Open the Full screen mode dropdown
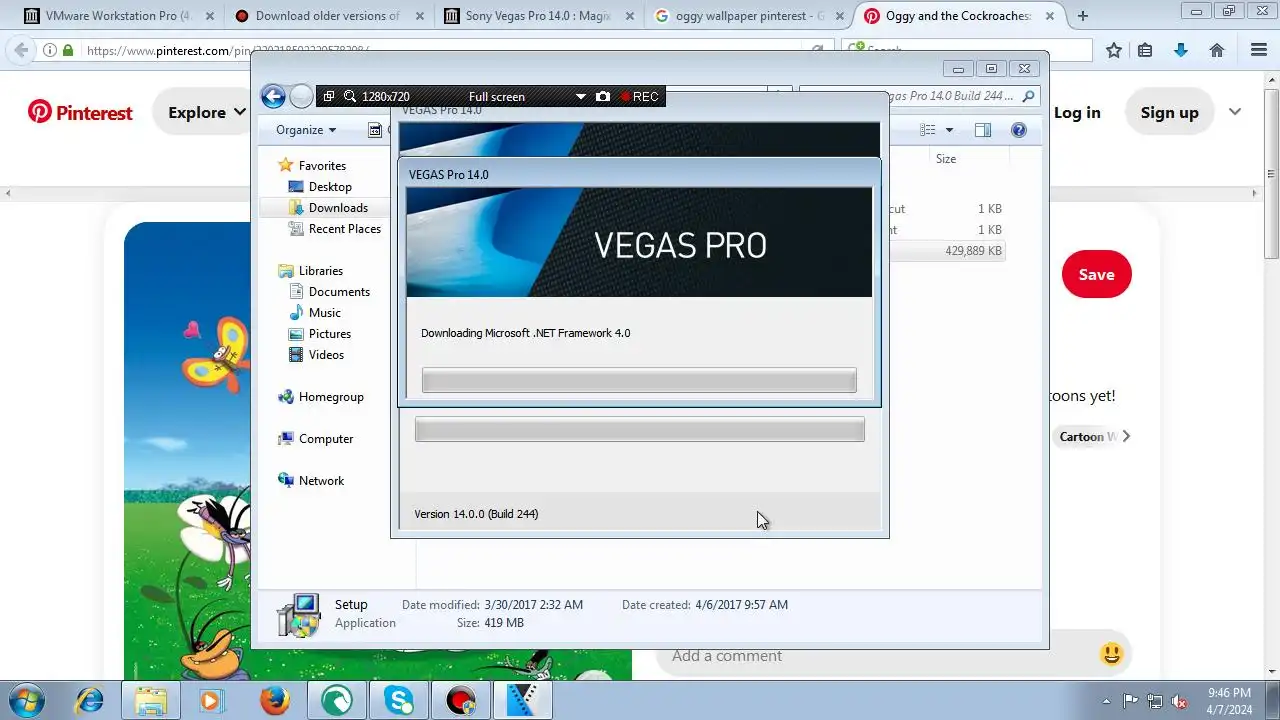1280x720 pixels. tap(580, 97)
